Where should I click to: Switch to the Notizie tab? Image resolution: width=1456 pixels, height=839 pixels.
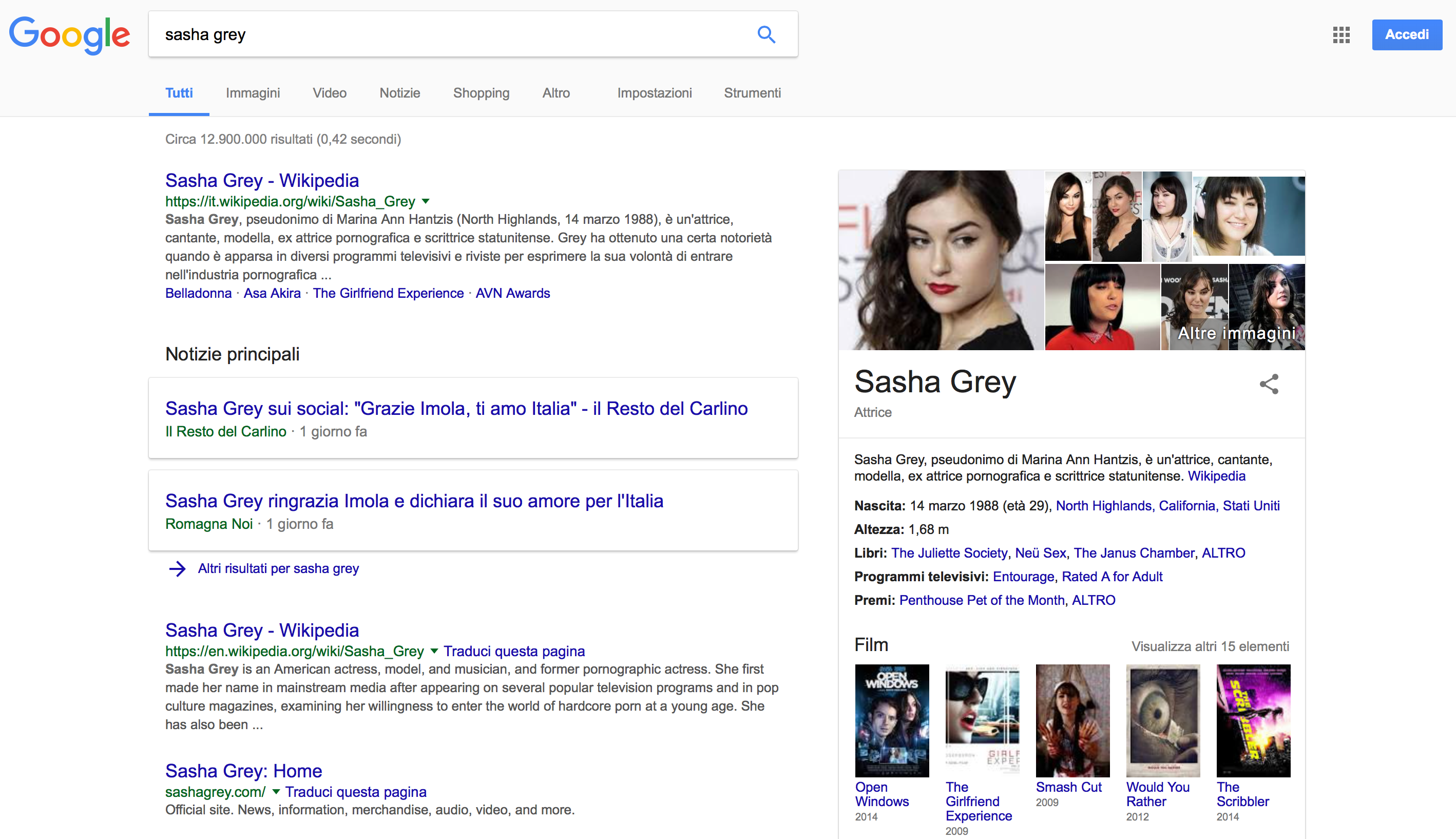tap(400, 93)
